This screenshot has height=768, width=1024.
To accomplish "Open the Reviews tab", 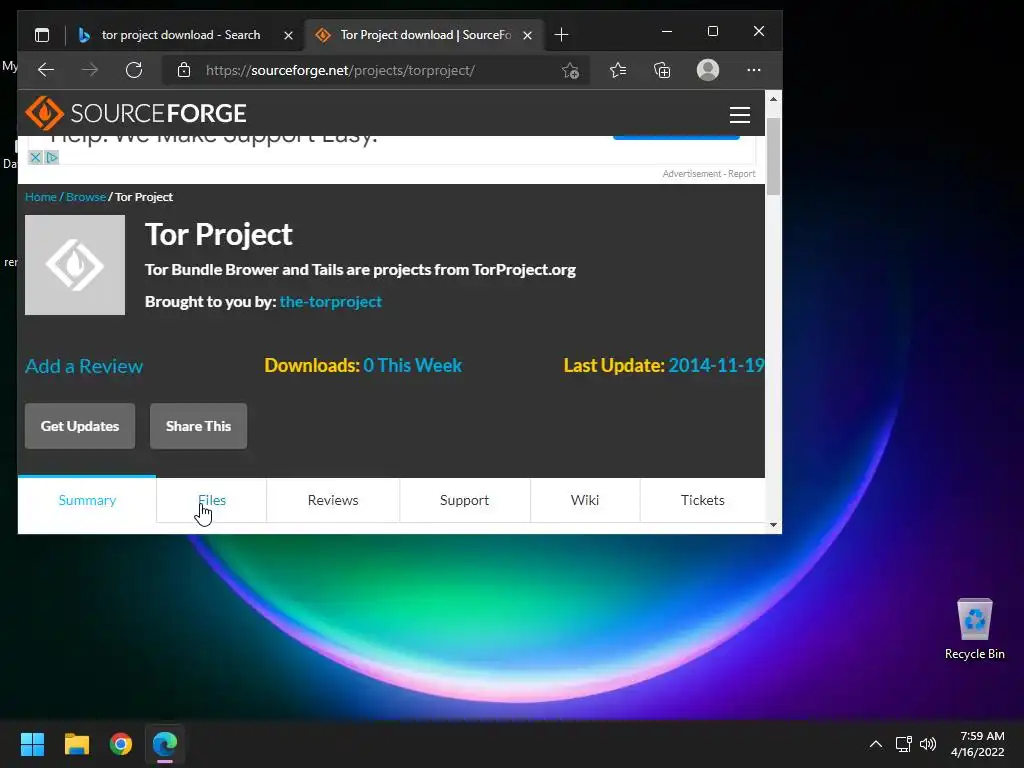I will [333, 500].
